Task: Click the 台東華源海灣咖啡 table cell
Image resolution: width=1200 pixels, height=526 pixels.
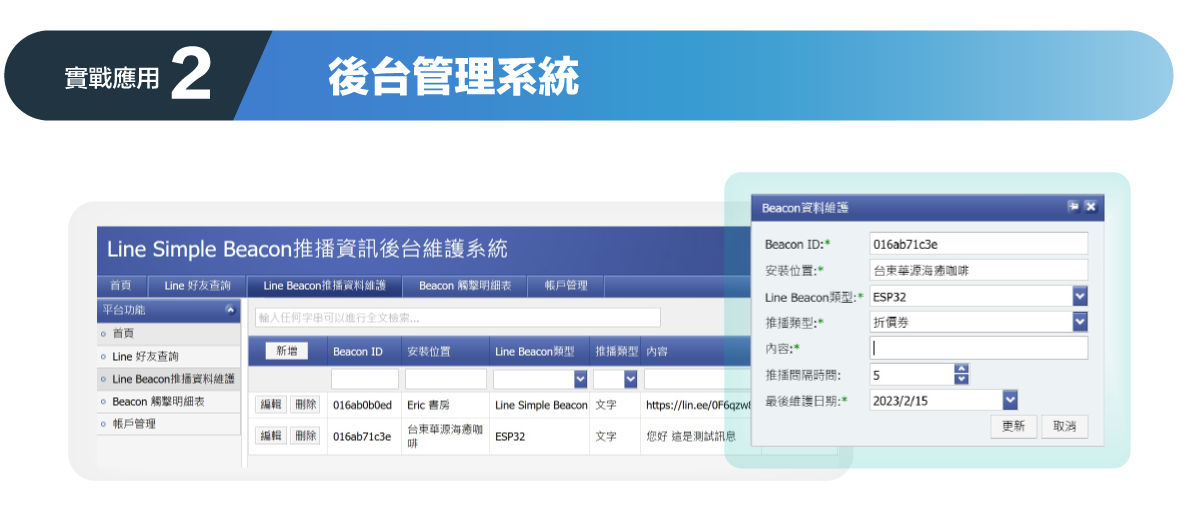Action: tap(446, 436)
